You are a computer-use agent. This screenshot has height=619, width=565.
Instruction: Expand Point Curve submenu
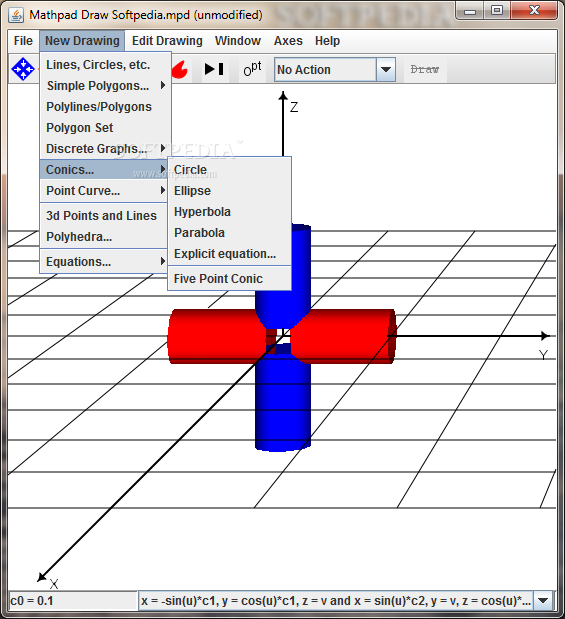pyautogui.click(x=104, y=191)
